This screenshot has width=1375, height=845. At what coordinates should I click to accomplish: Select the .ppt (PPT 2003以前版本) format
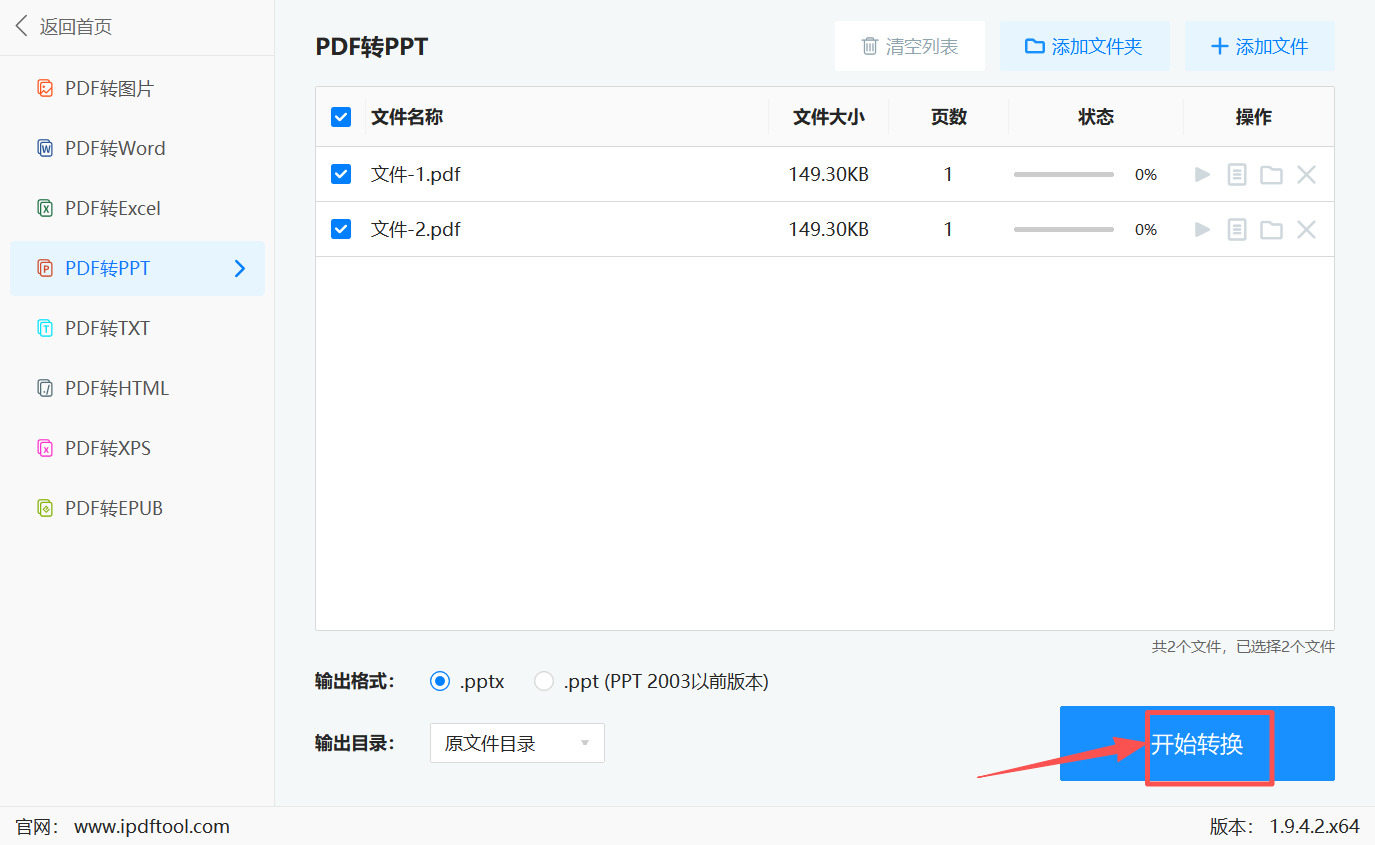[x=544, y=681]
